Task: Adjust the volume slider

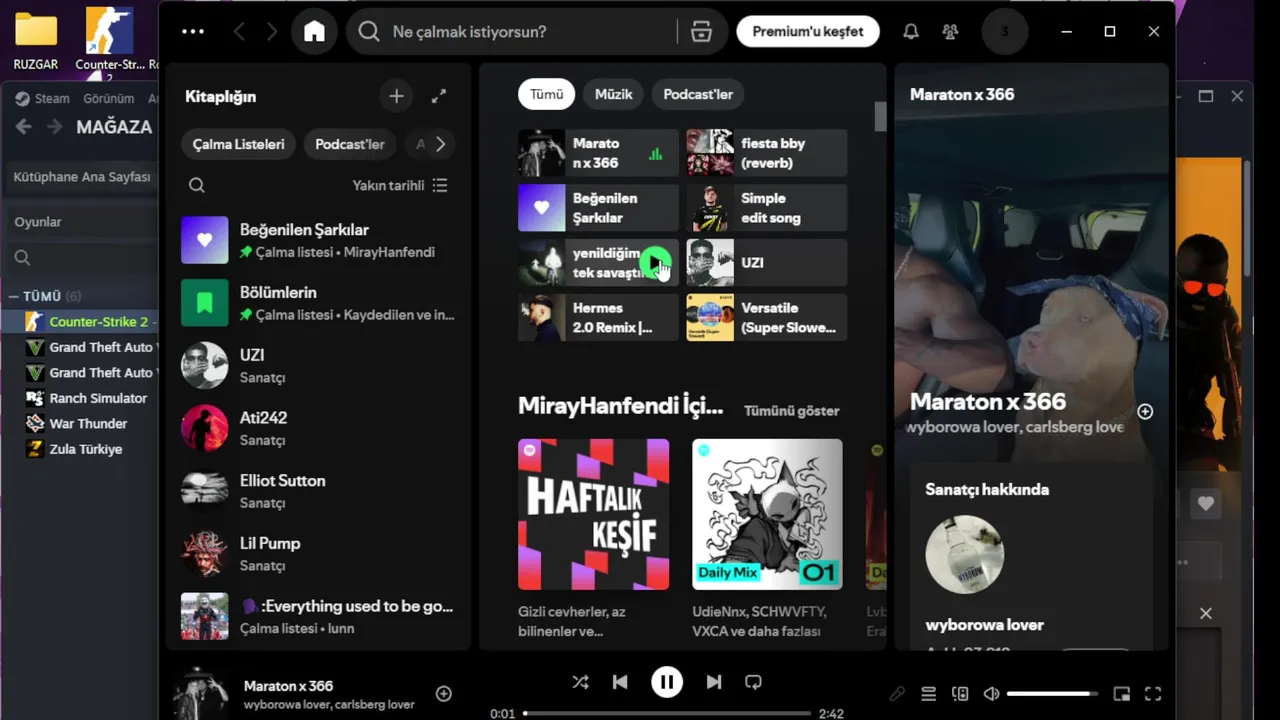Action: click(x=1052, y=694)
